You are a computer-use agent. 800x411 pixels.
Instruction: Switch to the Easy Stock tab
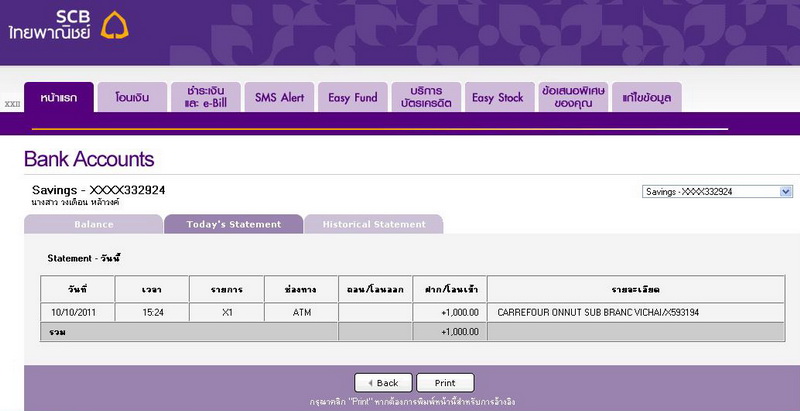pos(497,98)
